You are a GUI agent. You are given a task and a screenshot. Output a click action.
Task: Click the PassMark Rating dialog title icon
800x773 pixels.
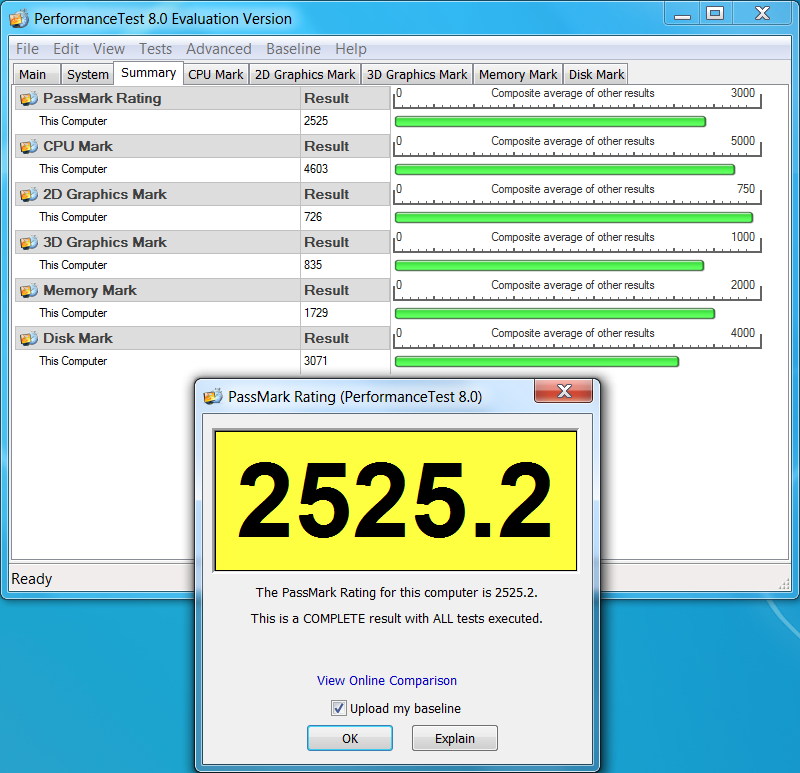point(213,396)
